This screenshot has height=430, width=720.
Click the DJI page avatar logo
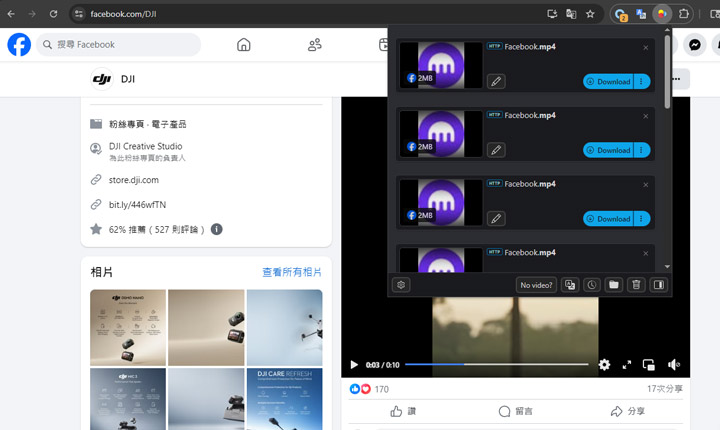point(102,79)
